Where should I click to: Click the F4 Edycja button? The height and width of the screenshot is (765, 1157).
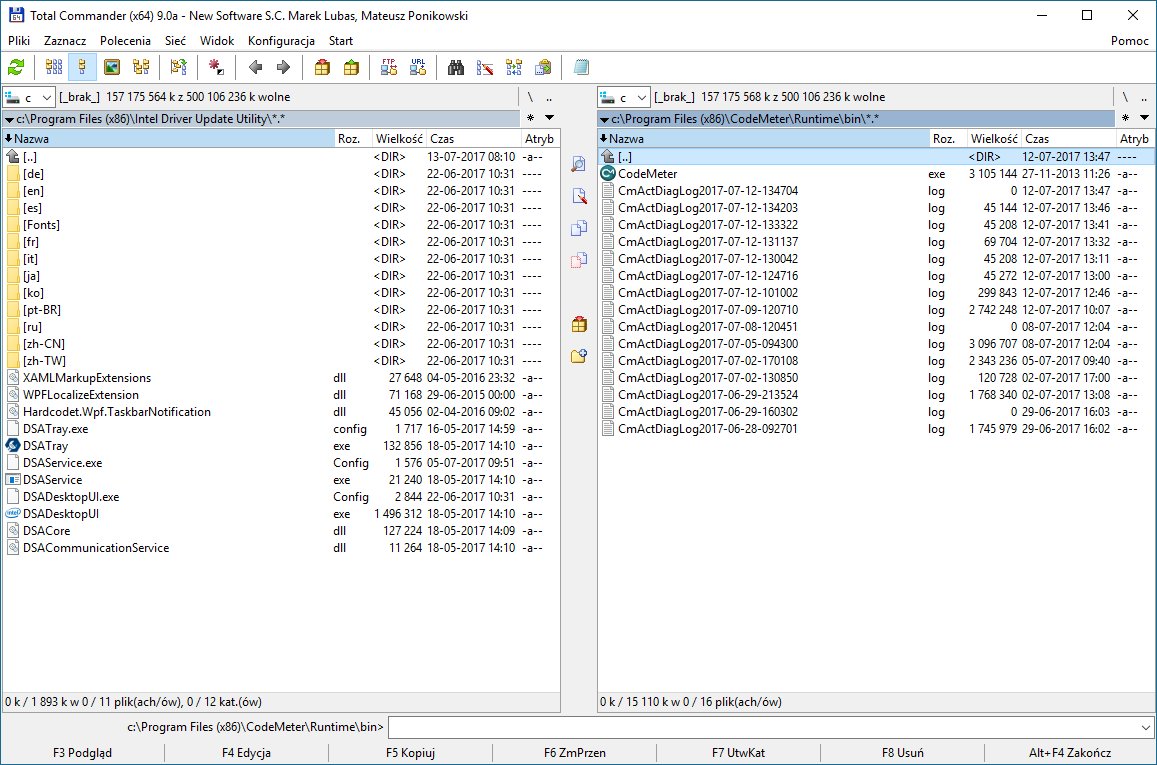(x=246, y=752)
